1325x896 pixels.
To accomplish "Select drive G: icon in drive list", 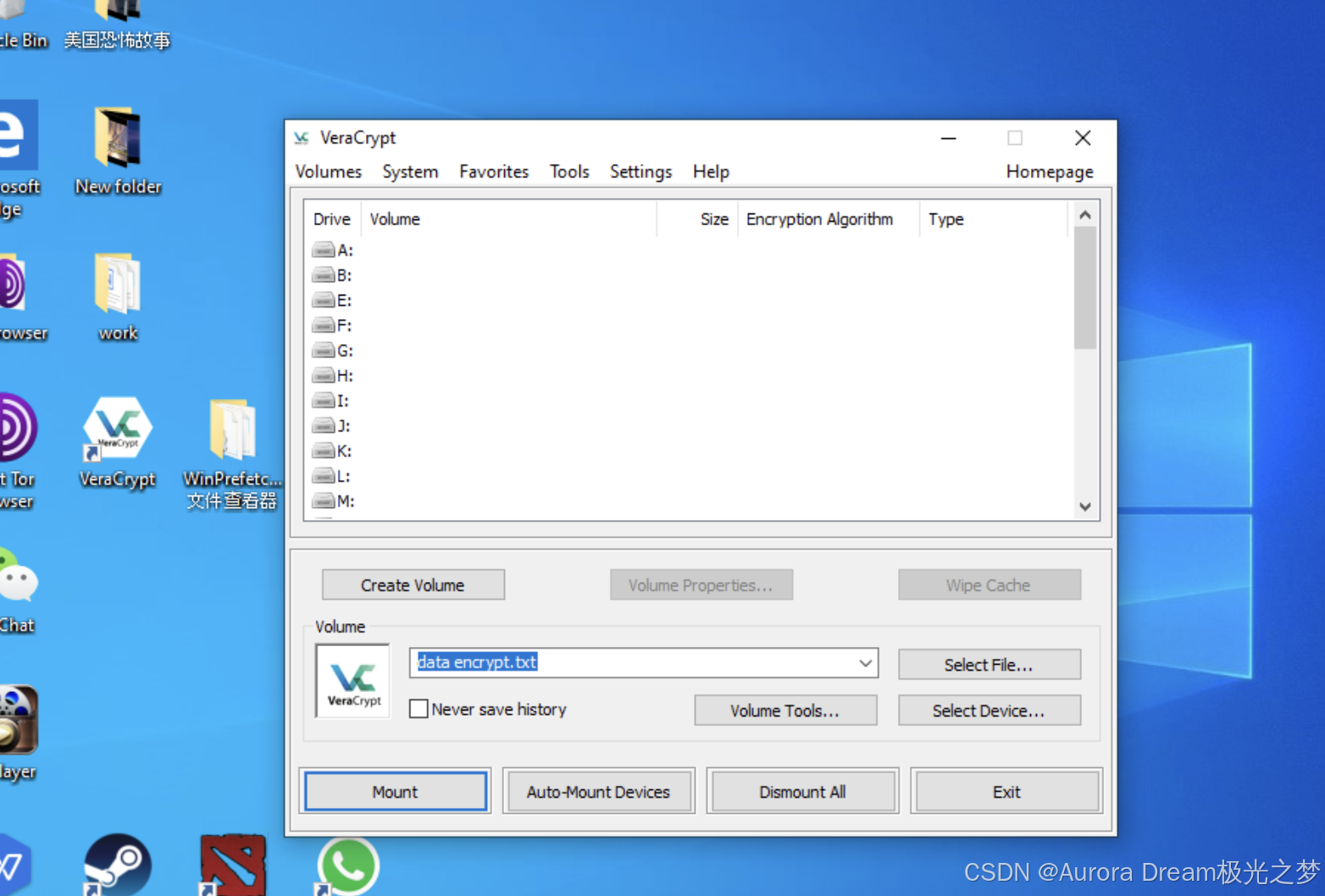I will tap(323, 351).
